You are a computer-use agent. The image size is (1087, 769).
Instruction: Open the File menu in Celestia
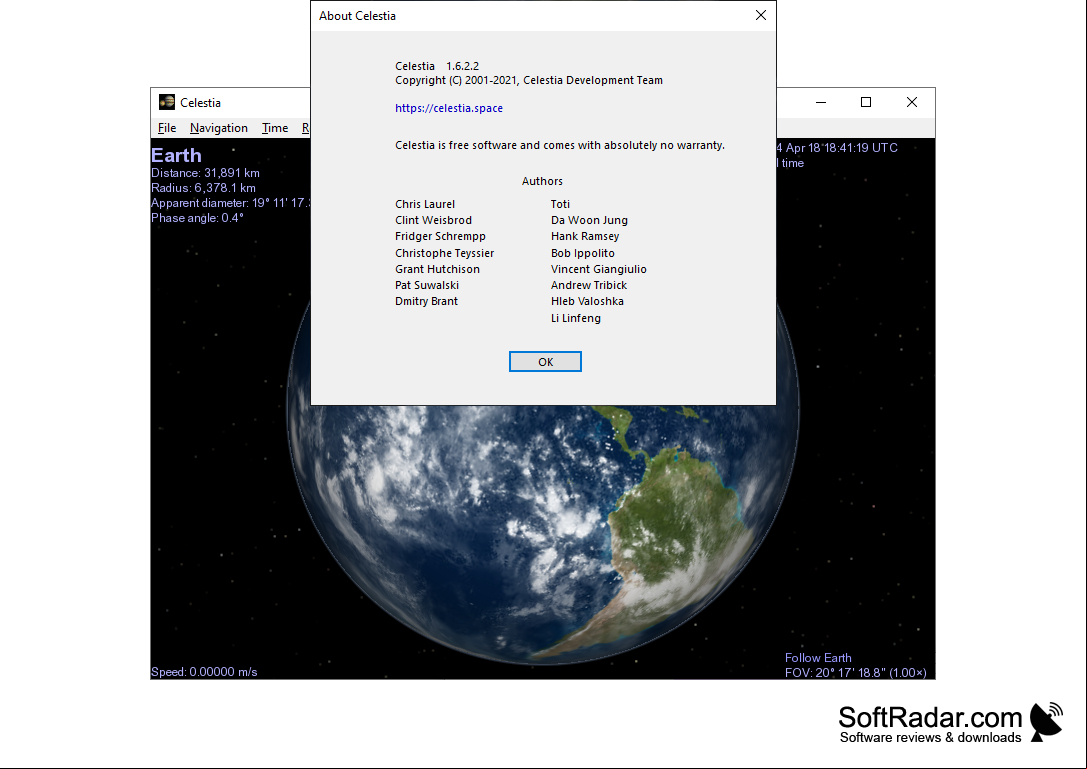coord(167,128)
